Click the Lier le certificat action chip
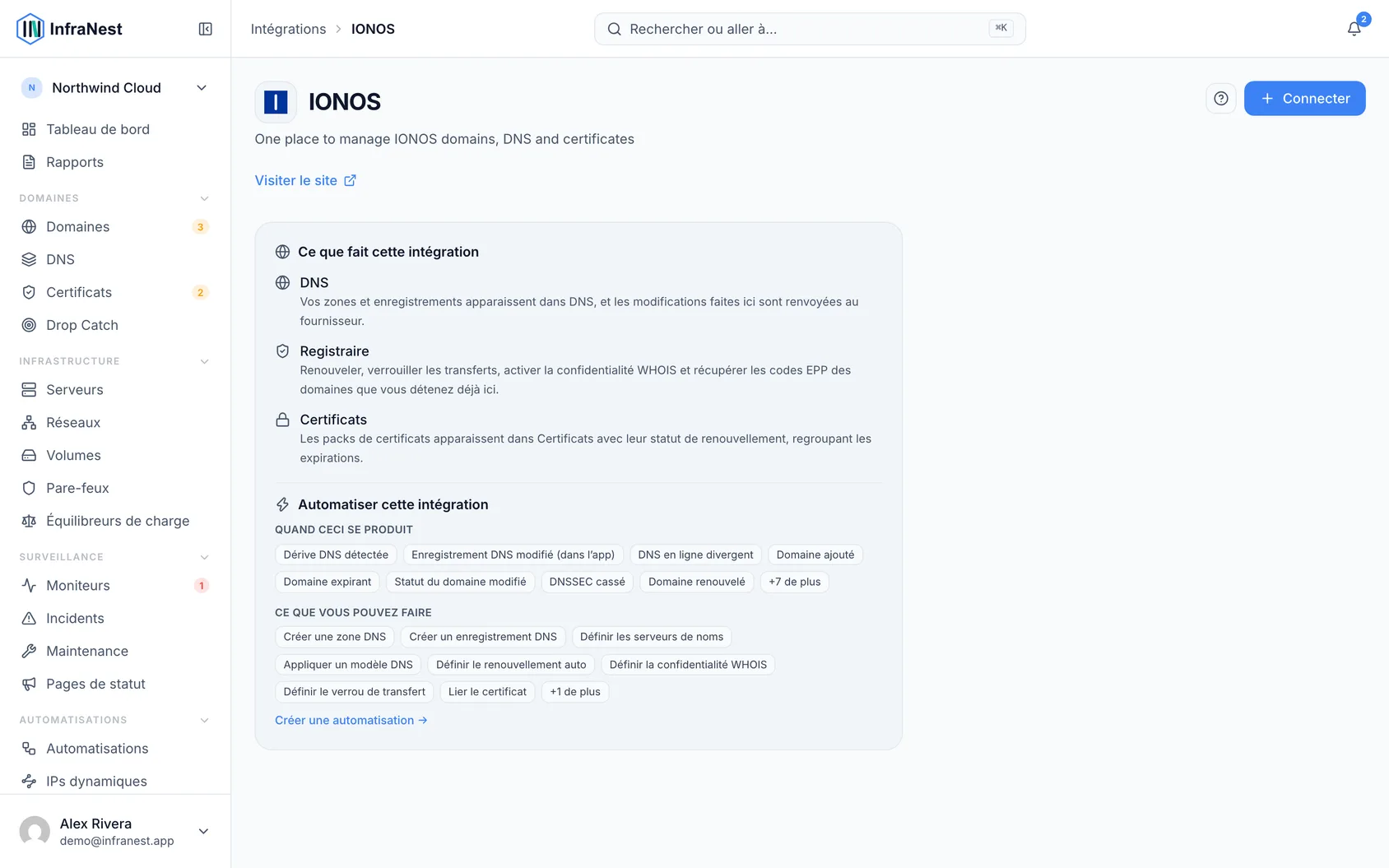This screenshot has width=1389, height=868. [x=487, y=692]
